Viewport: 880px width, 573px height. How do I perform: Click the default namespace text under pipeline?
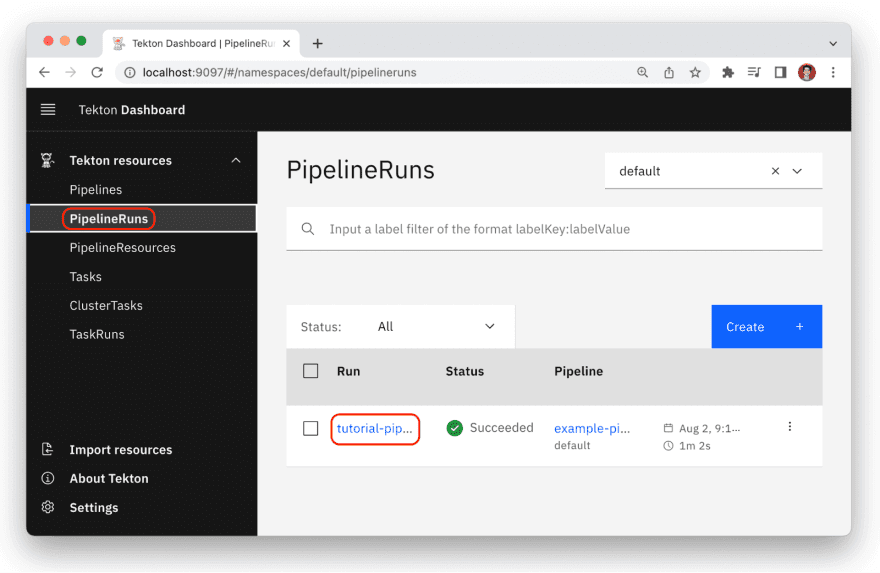[572, 446]
